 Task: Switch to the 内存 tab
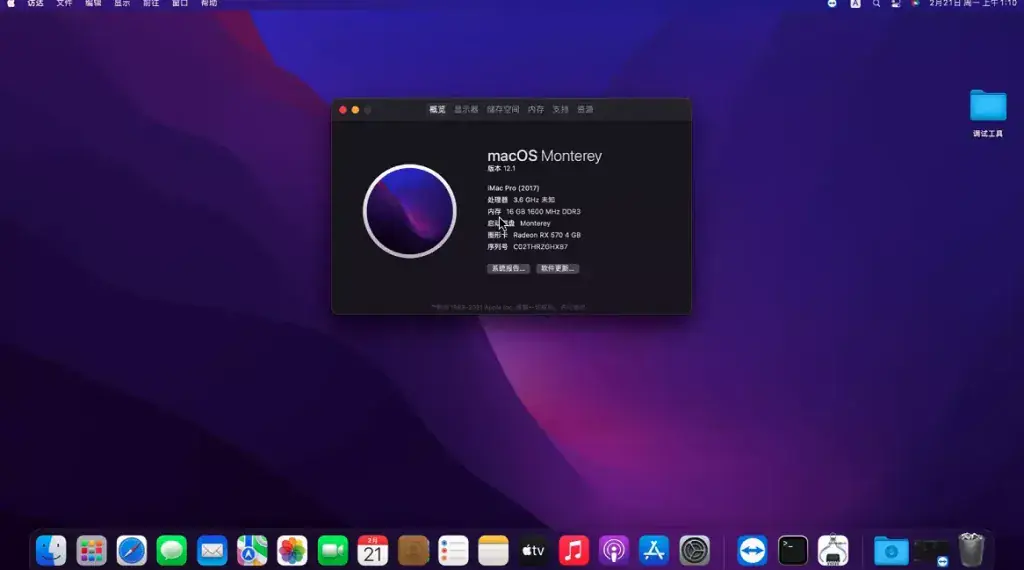click(536, 110)
